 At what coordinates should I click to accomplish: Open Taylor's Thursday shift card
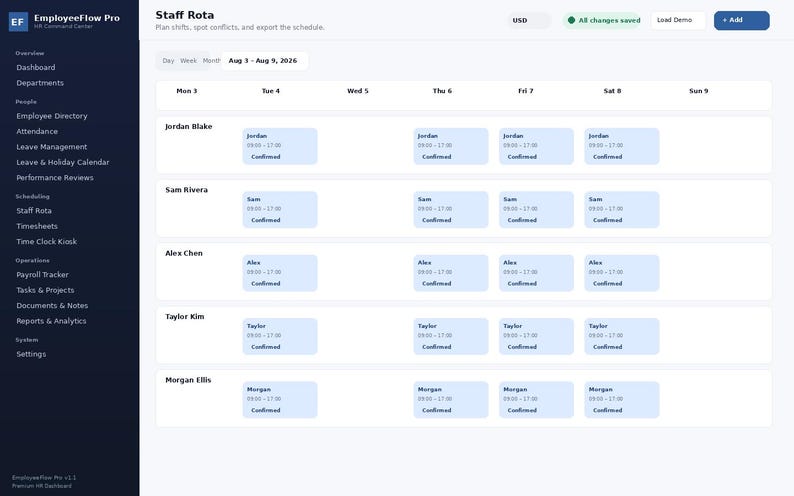[451, 337]
